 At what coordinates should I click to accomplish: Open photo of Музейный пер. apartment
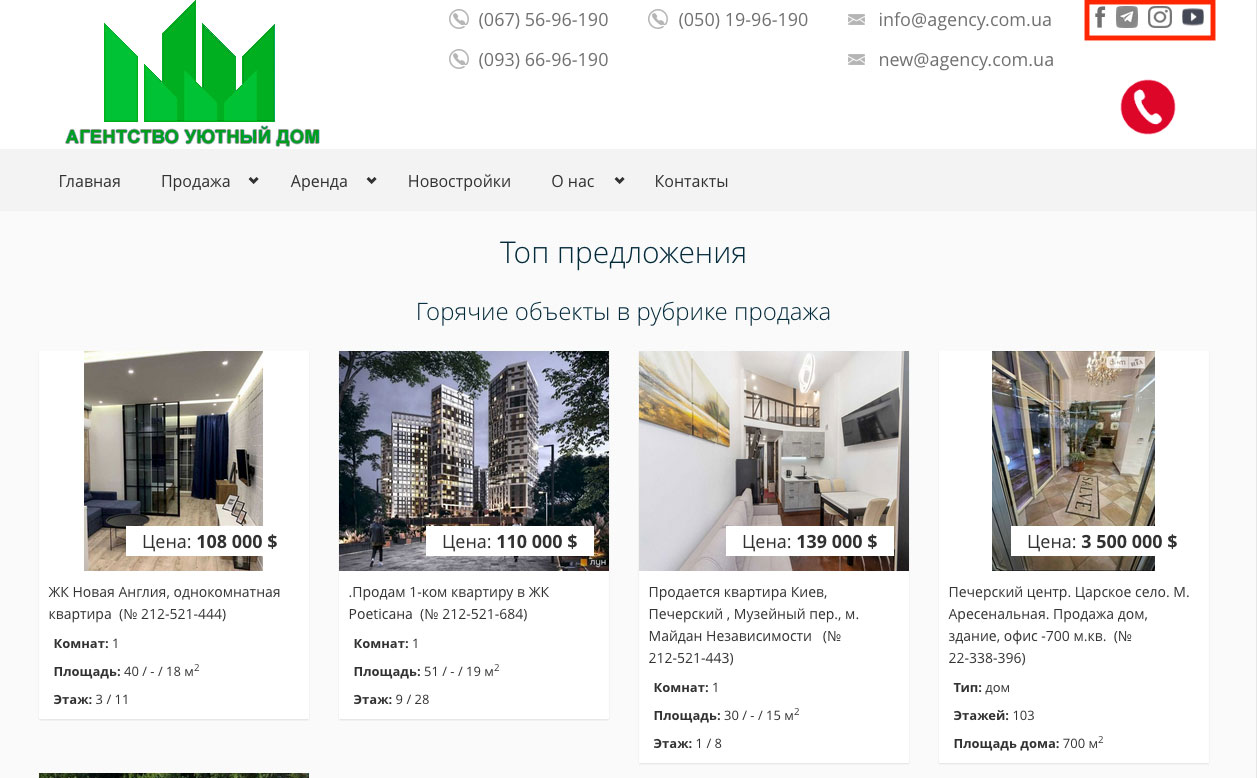774,461
